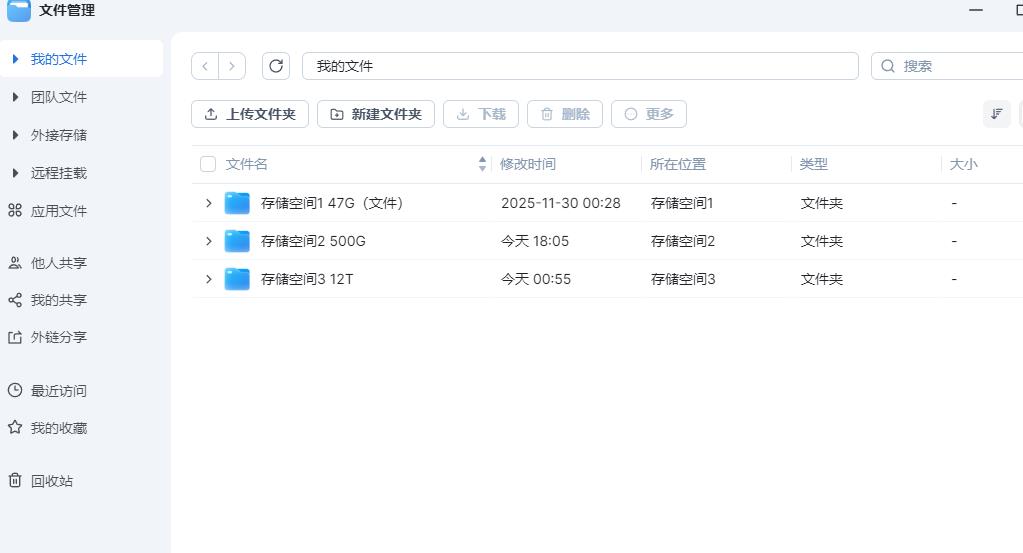Click the 删除 button
Viewport: 1023px width, 553px height.
tap(565, 114)
